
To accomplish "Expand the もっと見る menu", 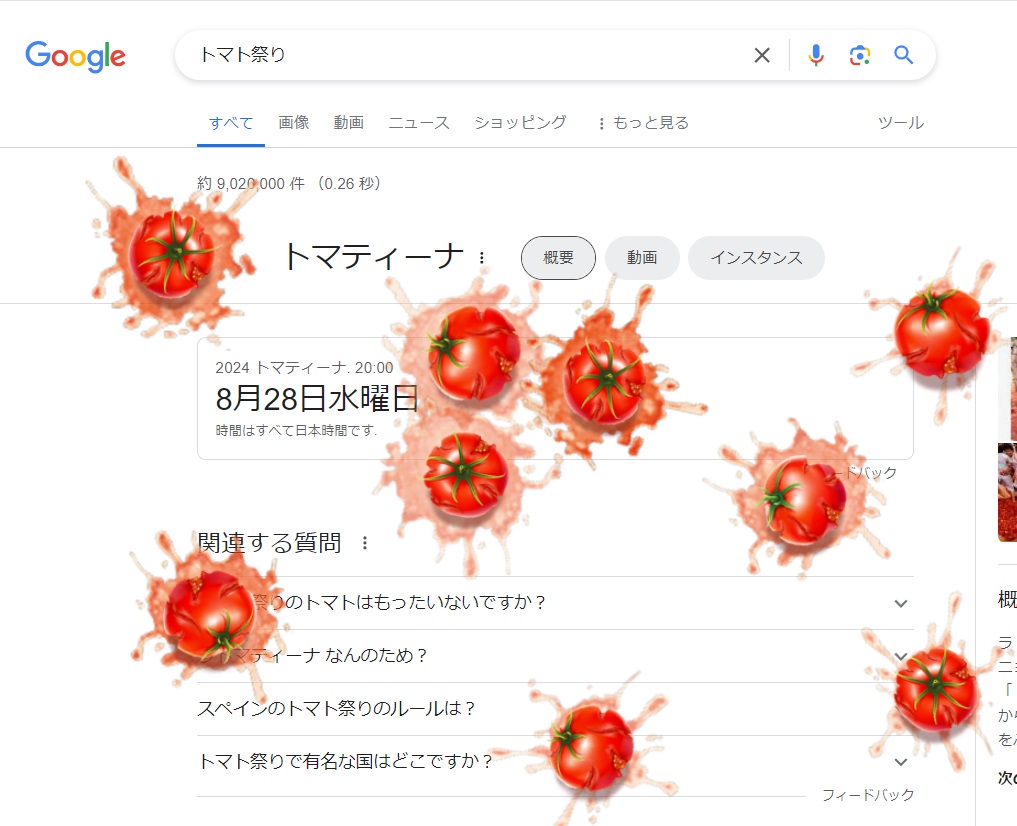I will [x=643, y=123].
